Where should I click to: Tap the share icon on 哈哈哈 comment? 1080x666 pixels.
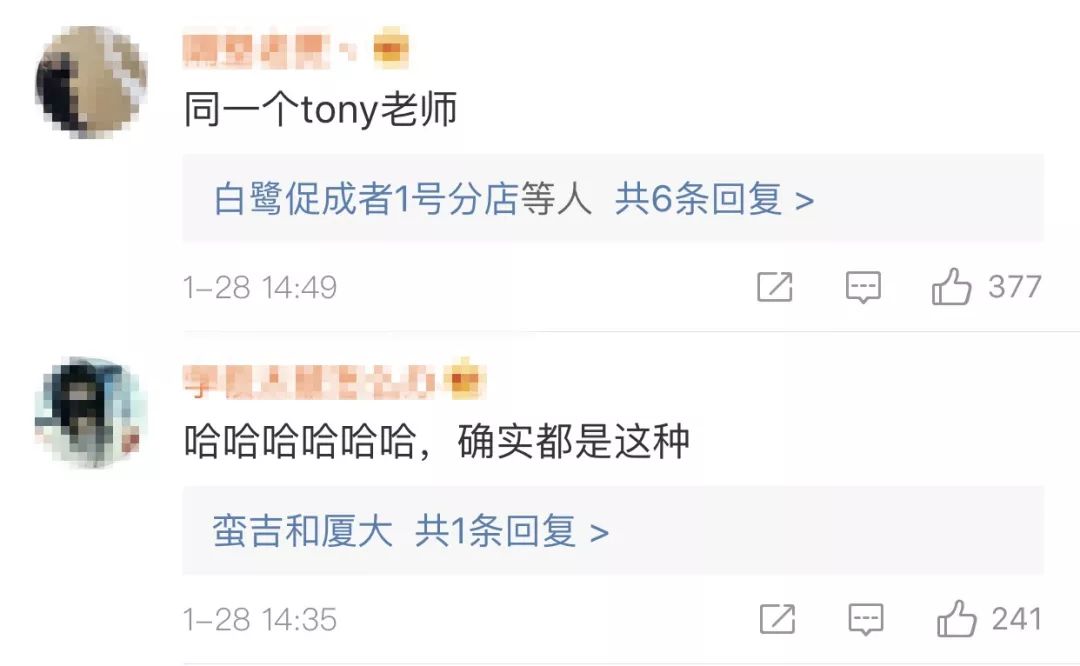pyautogui.click(x=778, y=618)
